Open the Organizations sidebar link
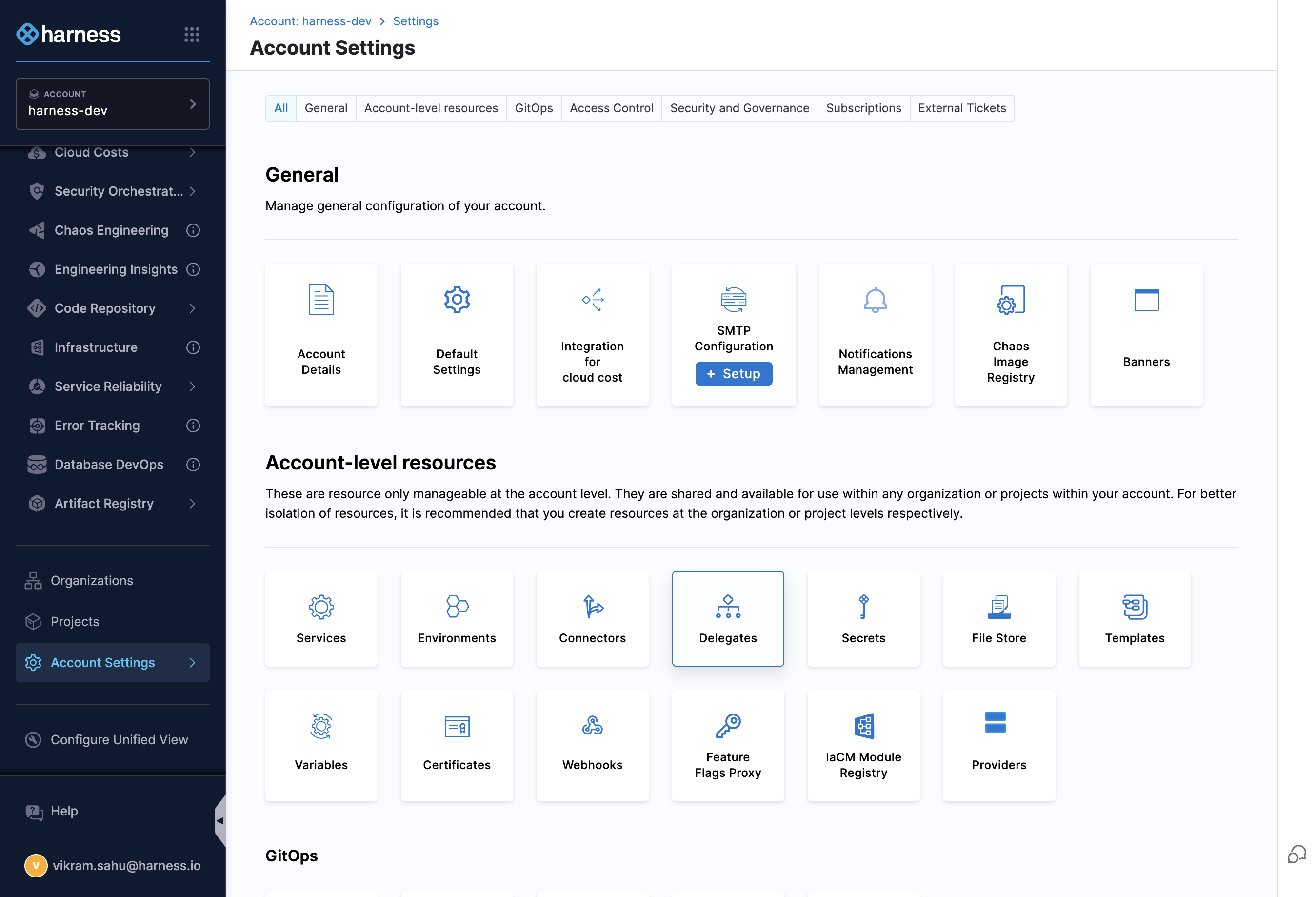 92,581
